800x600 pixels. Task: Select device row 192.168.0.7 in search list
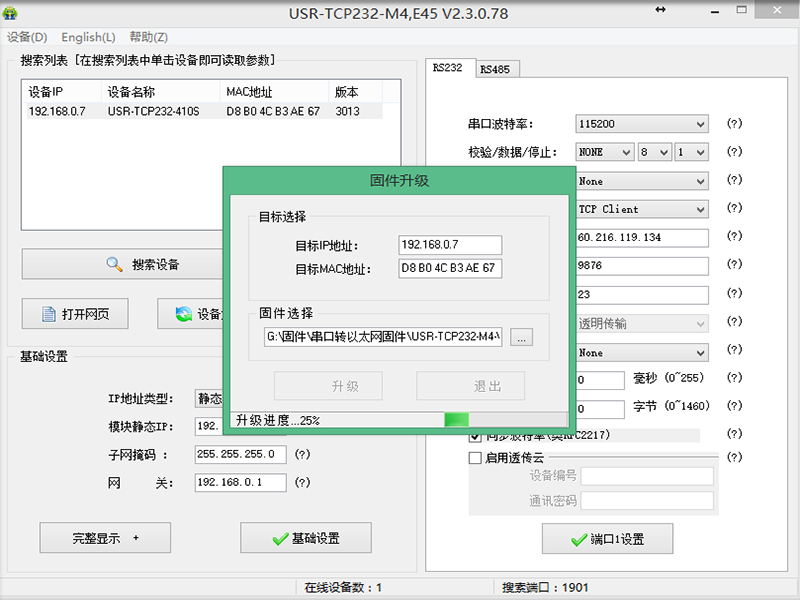(200, 111)
